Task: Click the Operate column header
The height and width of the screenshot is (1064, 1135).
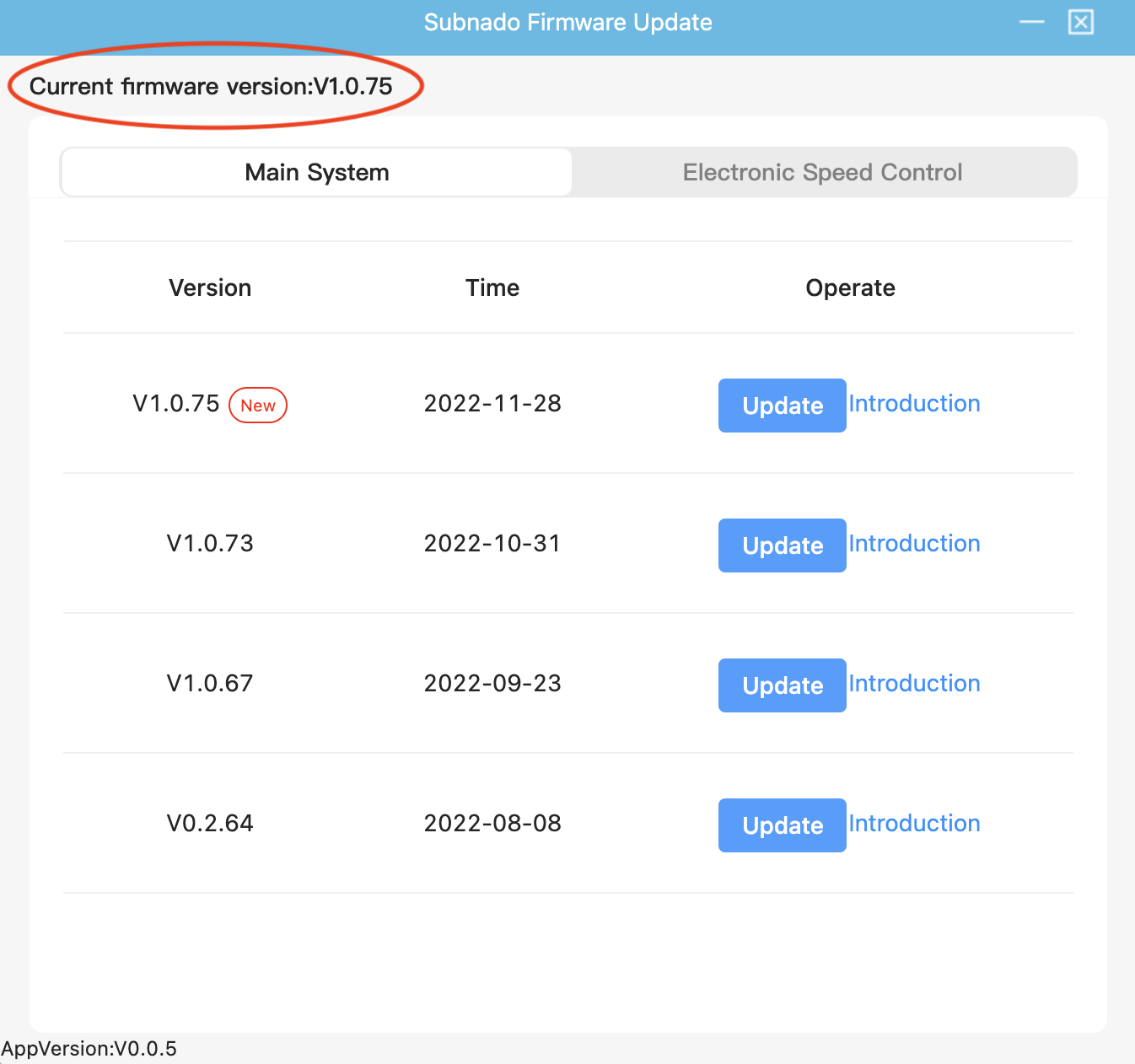Action: click(x=850, y=288)
